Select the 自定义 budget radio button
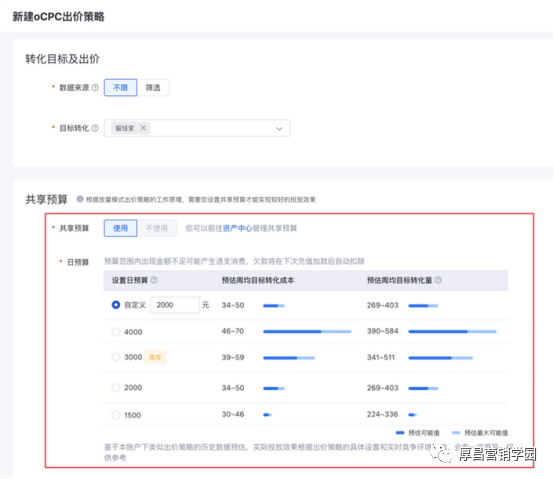554x479 pixels. point(116,305)
